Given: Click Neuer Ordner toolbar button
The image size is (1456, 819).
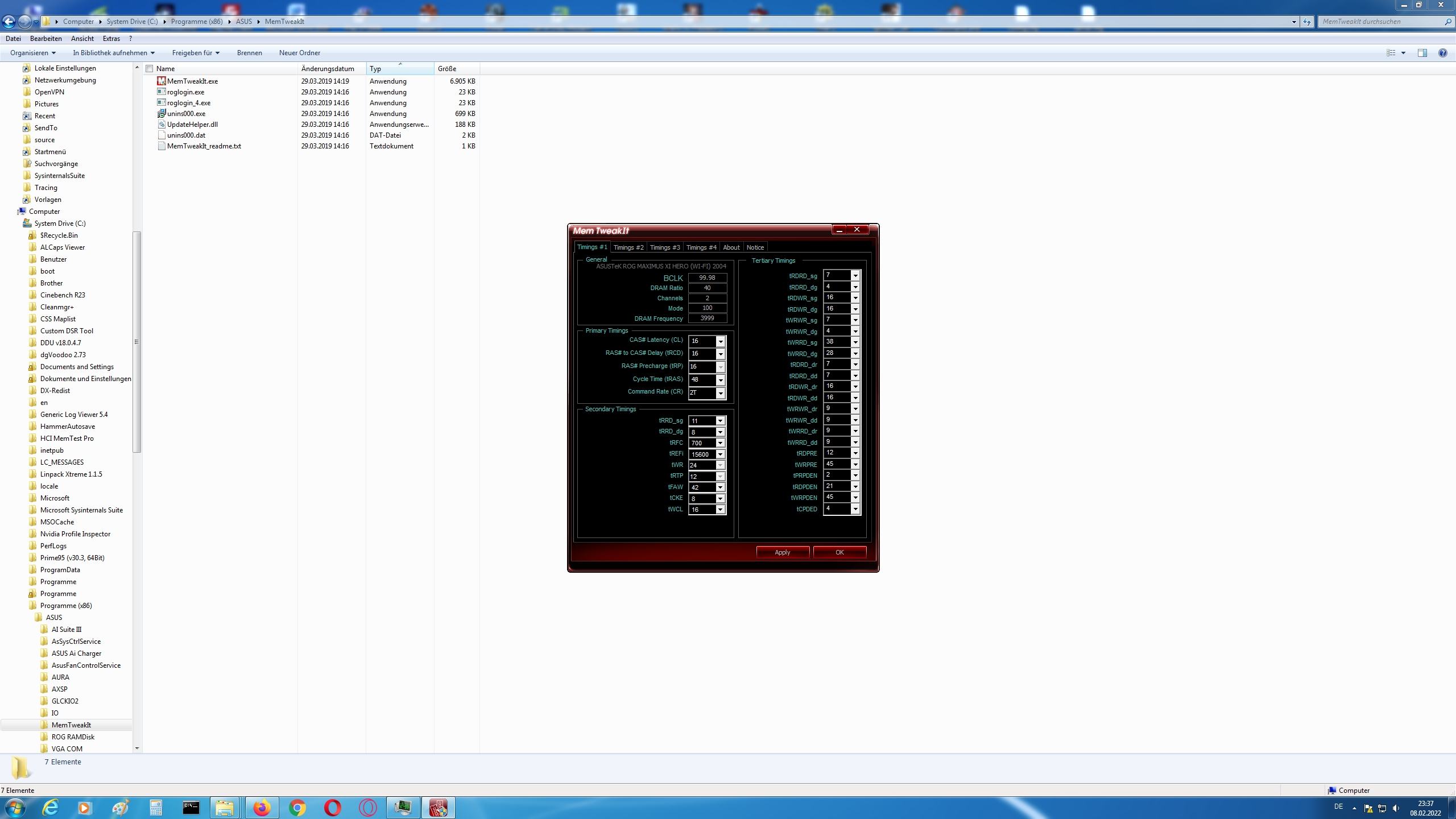Looking at the screenshot, I should click(300, 53).
